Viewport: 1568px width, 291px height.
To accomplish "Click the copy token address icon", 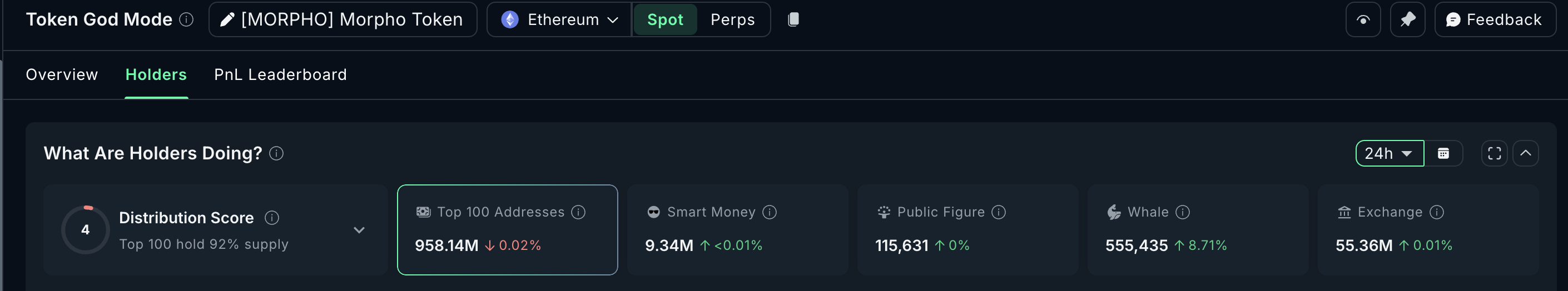I will (x=793, y=19).
